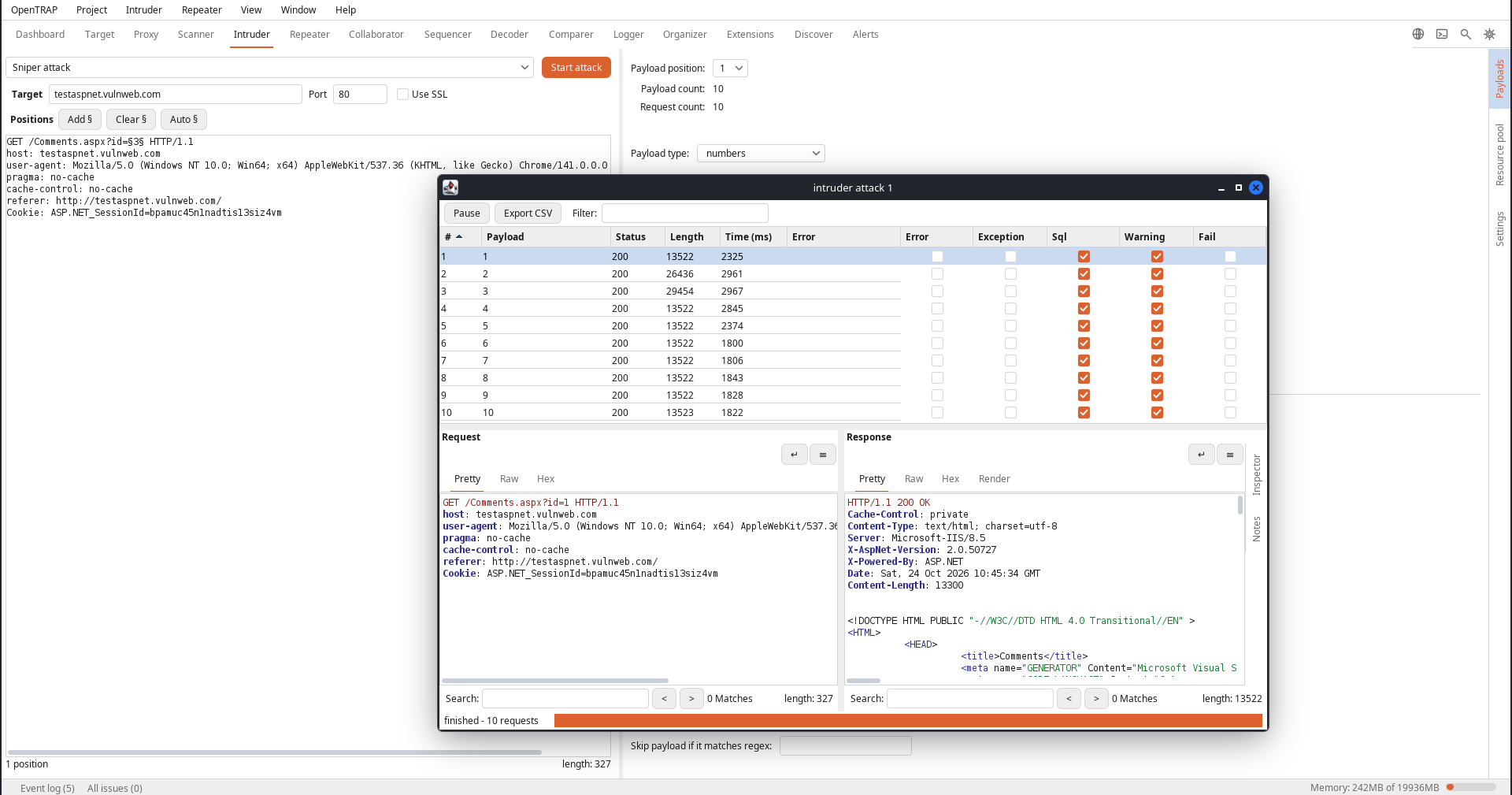Open the Payload position dropdown
Screen dimensions: 1512x795
[x=730, y=69]
